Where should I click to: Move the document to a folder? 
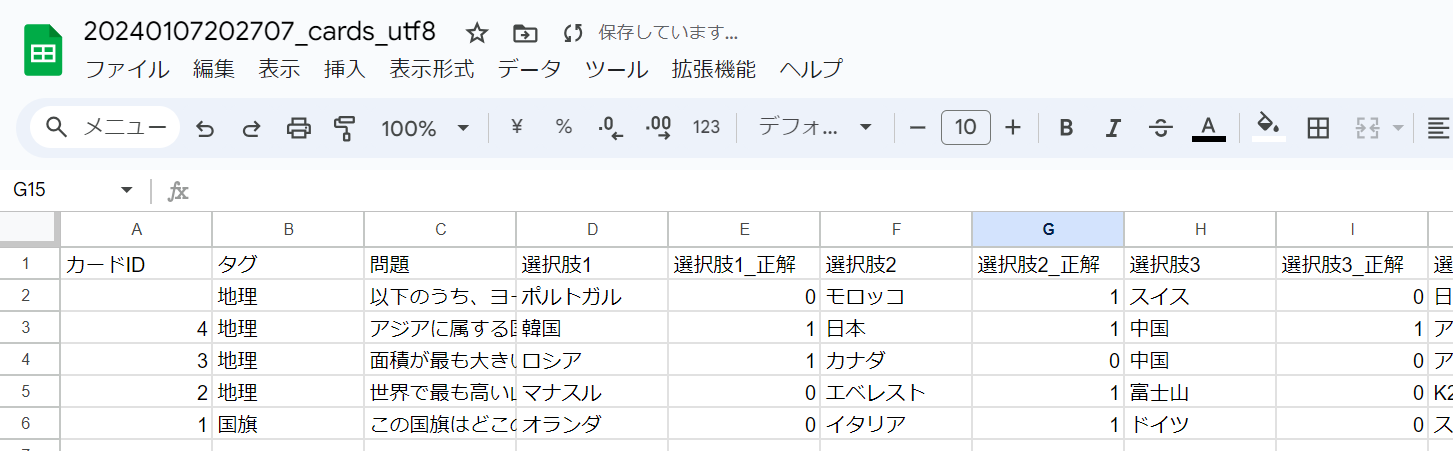coord(525,33)
